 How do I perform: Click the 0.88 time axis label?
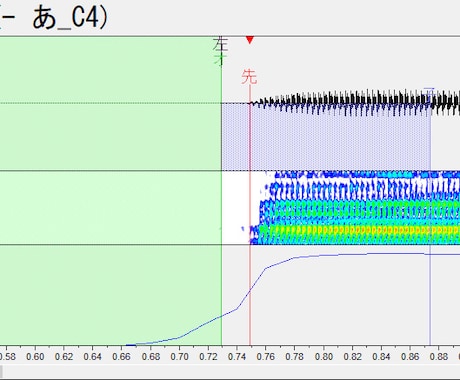pyautogui.click(x=439, y=357)
